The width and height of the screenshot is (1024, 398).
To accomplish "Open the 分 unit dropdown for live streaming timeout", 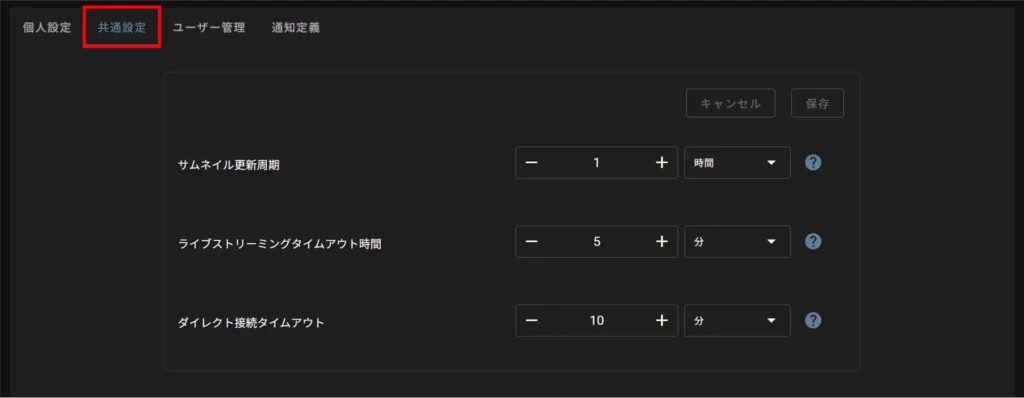I will coord(737,242).
